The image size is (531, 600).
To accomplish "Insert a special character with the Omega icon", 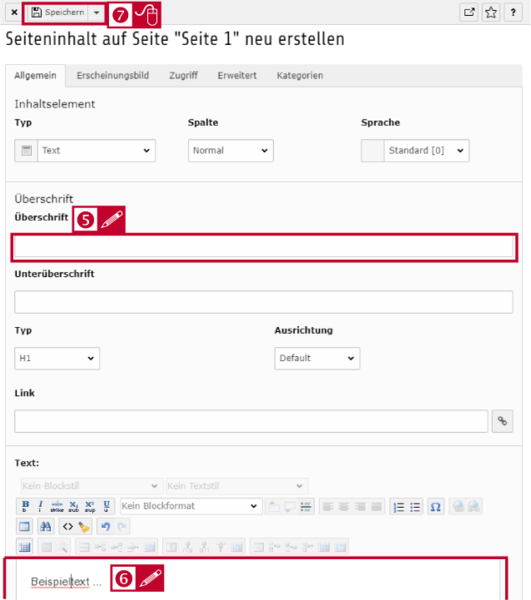I will click(435, 507).
